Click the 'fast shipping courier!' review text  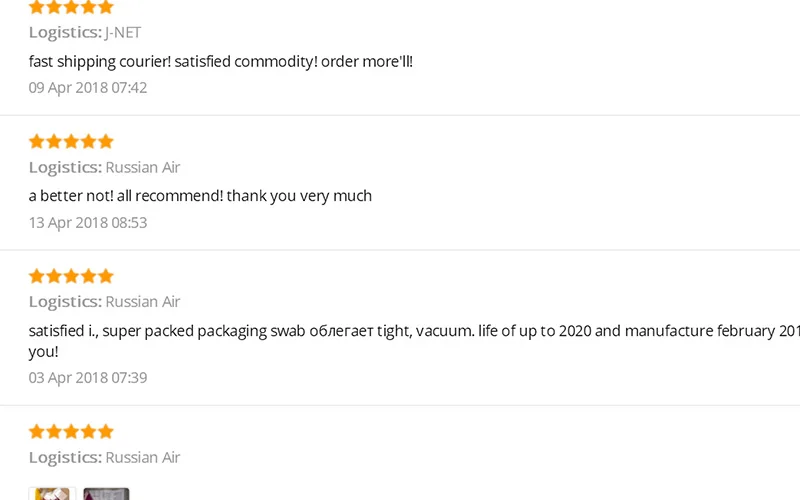click(220, 61)
